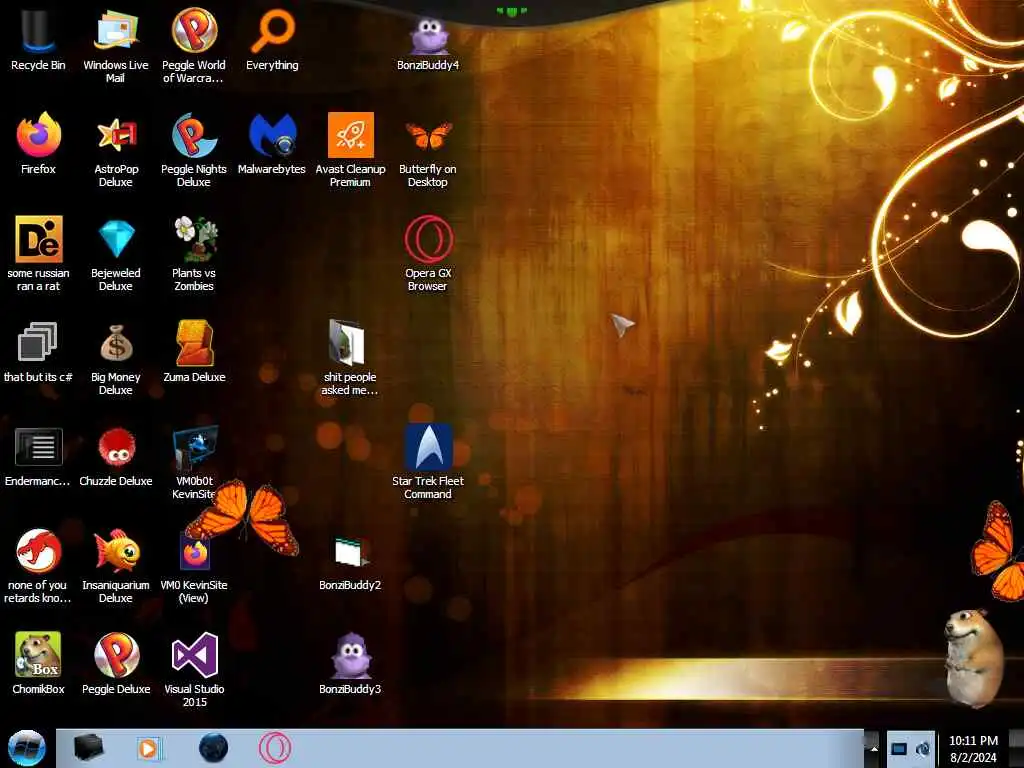Open Opera GX from the taskbar
Viewport: 1024px width, 768px height.
point(275,748)
